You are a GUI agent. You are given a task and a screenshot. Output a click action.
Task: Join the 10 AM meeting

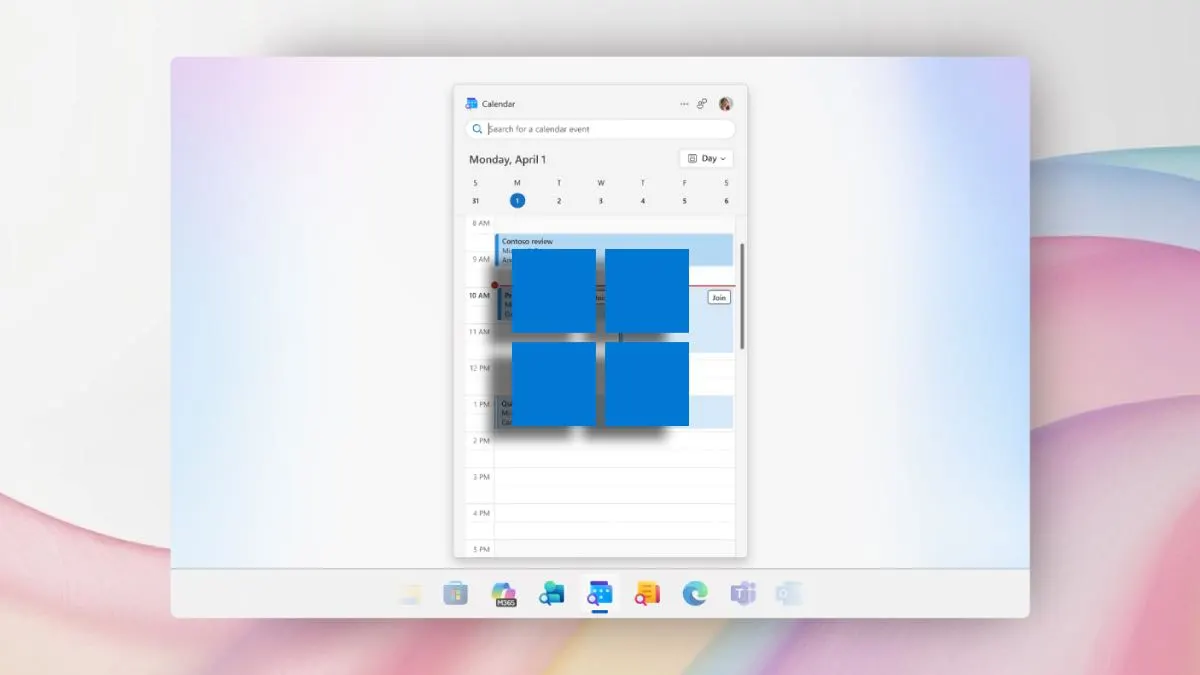pos(718,296)
